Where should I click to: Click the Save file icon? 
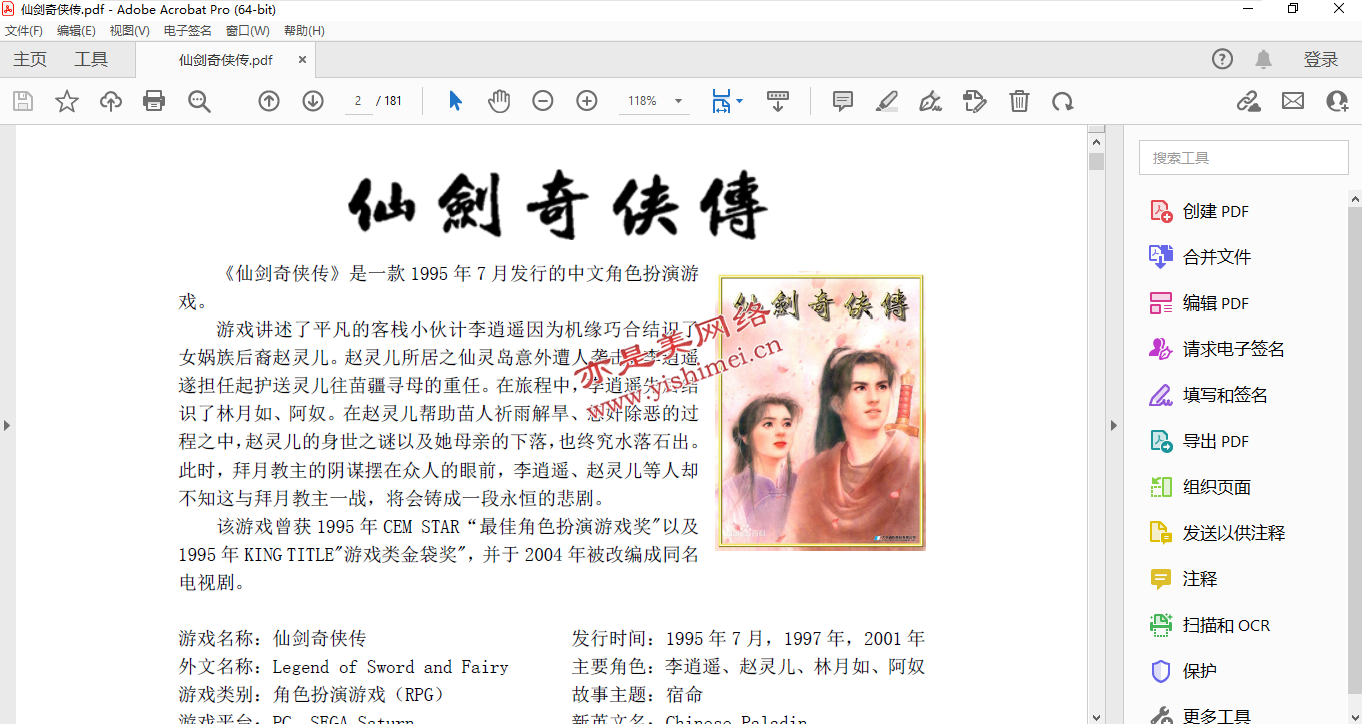pos(22,101)
